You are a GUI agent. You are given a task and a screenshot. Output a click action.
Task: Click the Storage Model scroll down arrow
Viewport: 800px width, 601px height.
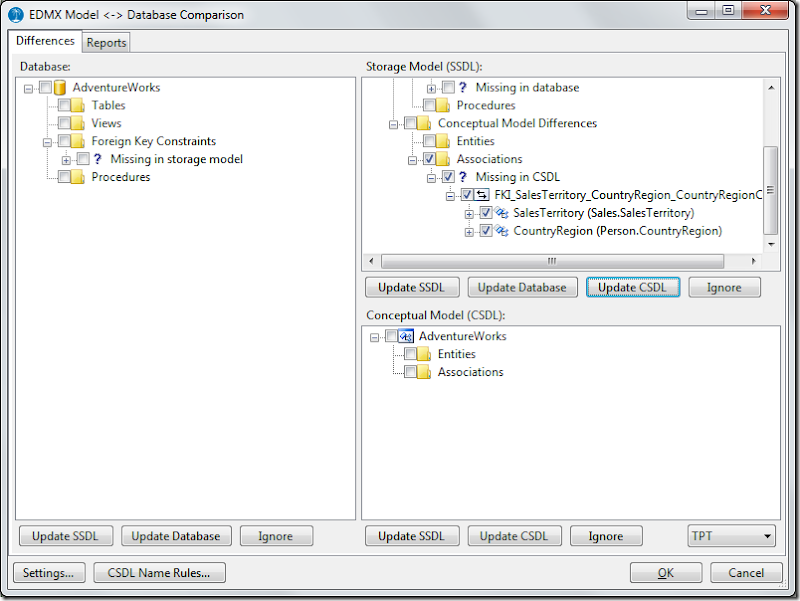pyautogui.click(x=771, y=244)
